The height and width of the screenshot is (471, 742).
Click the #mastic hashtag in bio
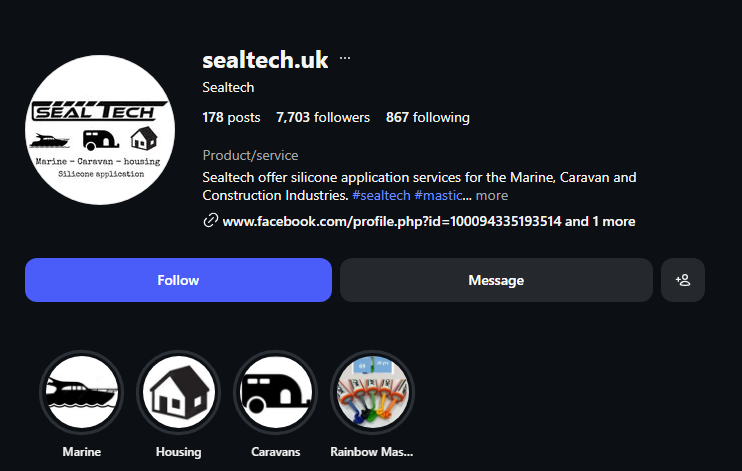pyautogui.click(x=438, y=195)
